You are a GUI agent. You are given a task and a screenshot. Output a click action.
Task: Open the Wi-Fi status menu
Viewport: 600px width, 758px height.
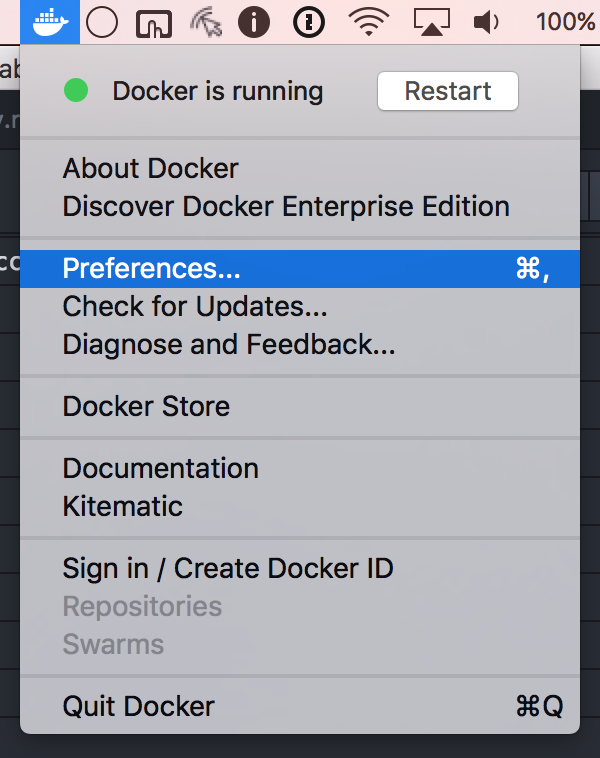tap(369, 21)
